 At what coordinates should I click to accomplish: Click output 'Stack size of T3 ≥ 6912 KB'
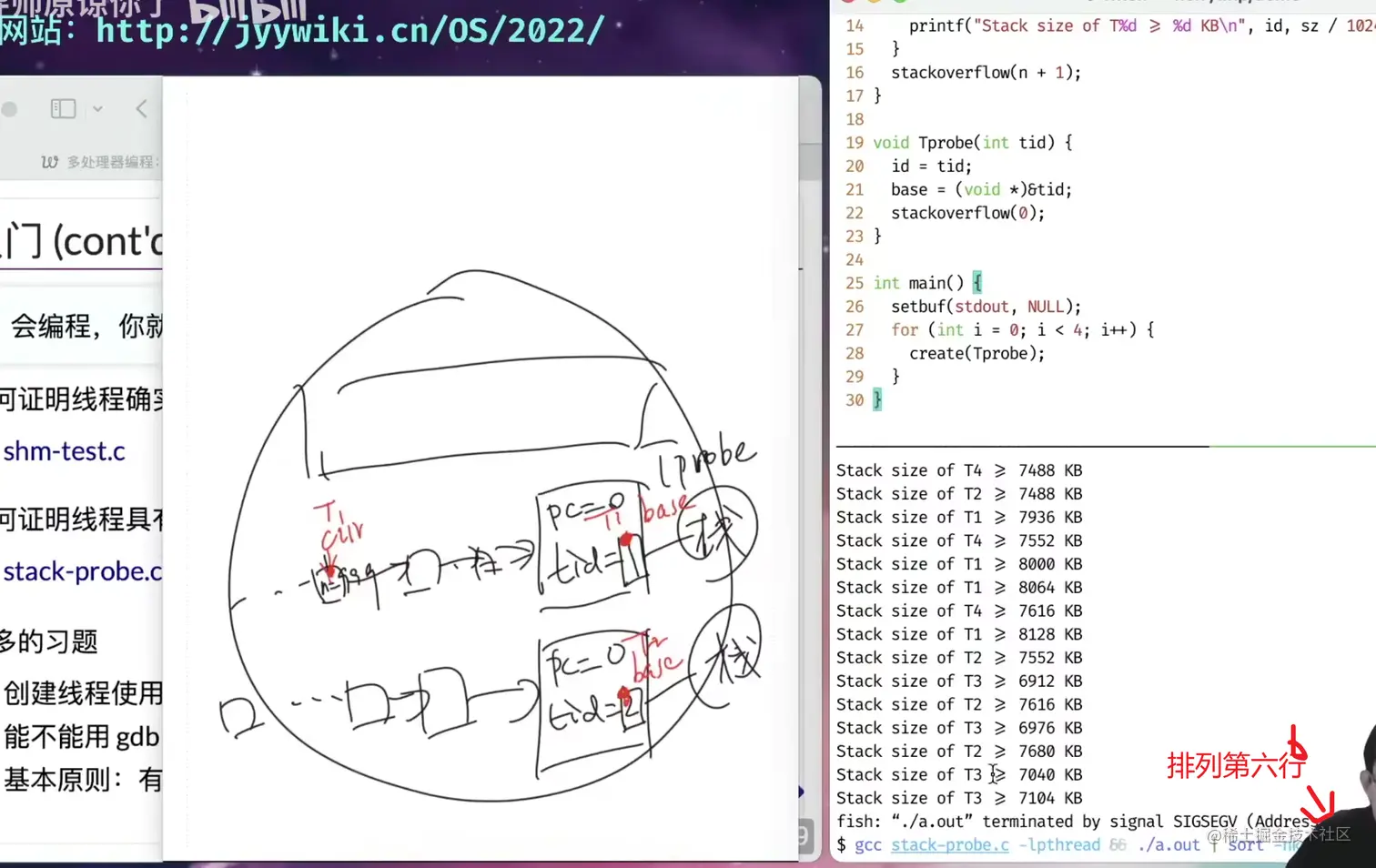click(959, 681)
